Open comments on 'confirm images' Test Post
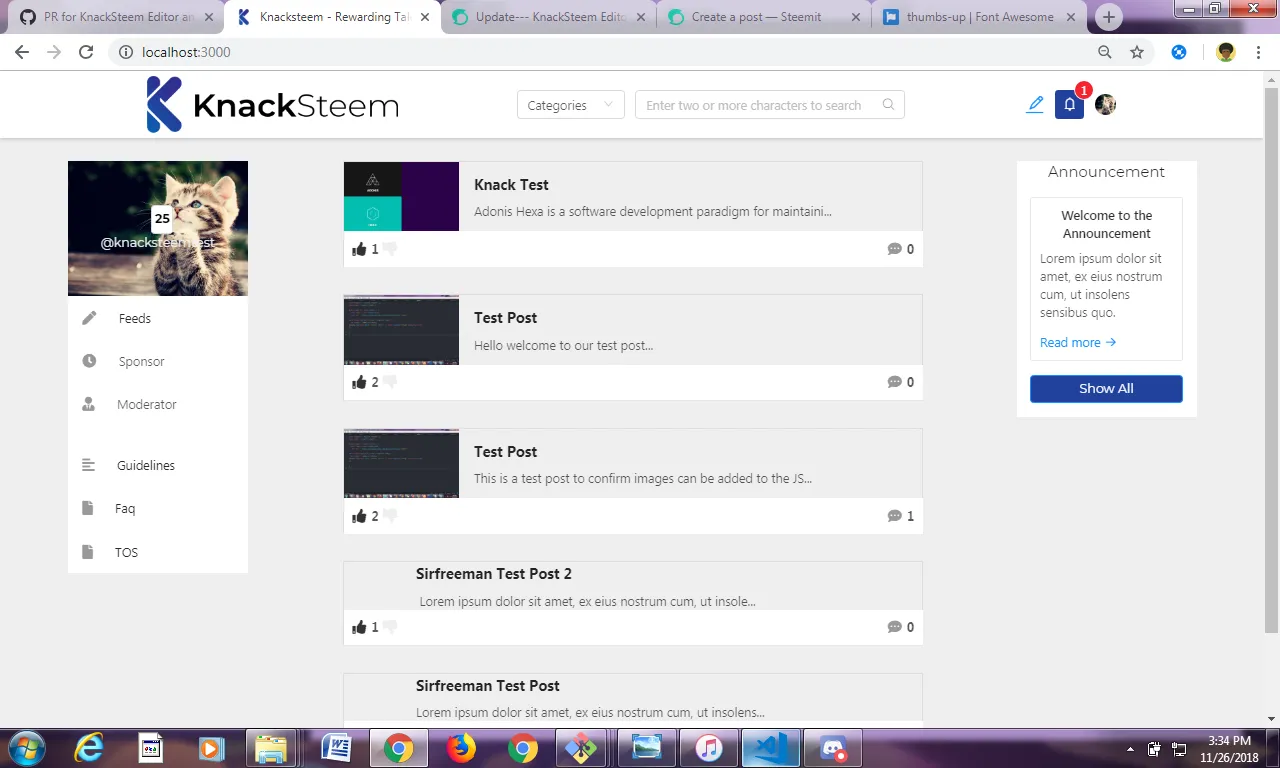Viewport: 1280px width, 768px height. [895, 516]
